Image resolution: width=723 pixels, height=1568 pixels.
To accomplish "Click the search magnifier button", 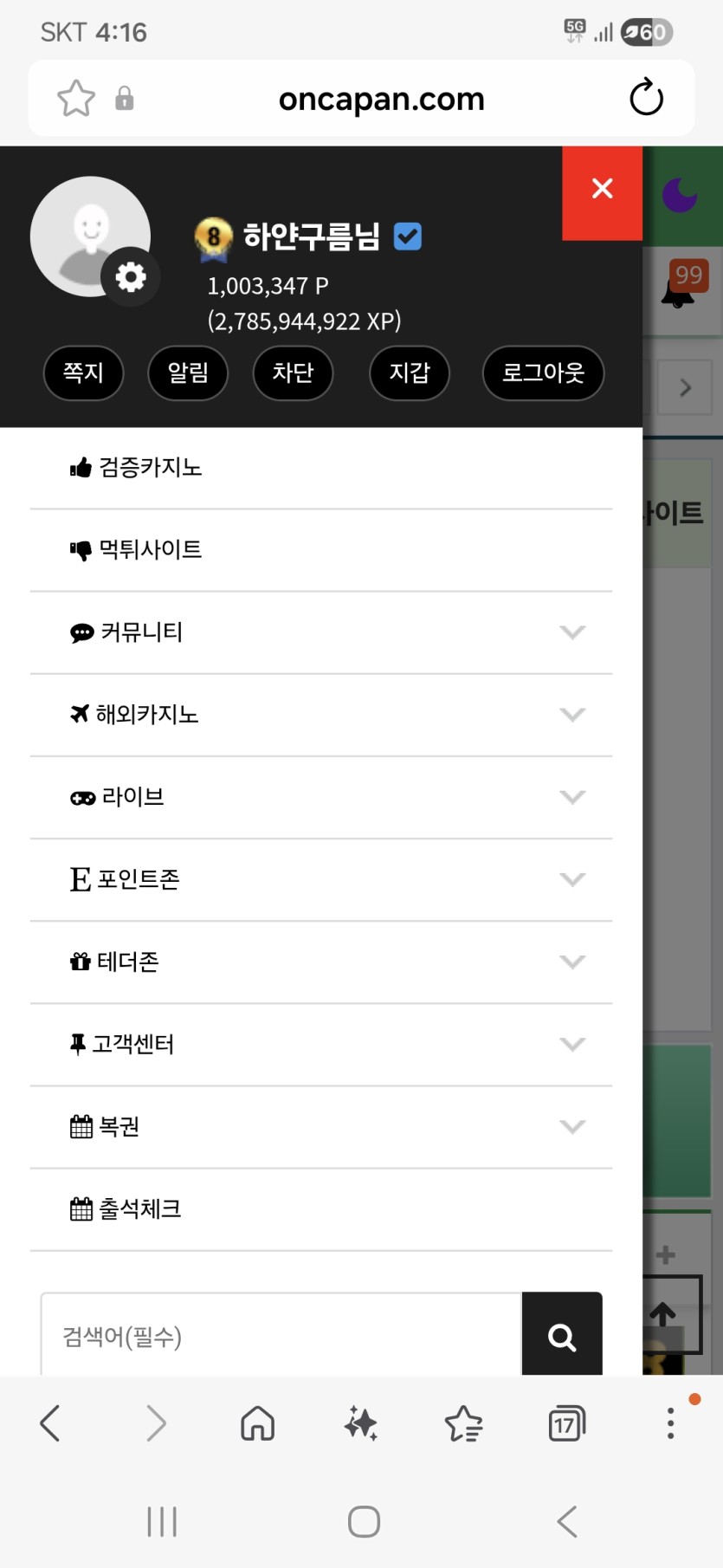I will pos(562,1335).
